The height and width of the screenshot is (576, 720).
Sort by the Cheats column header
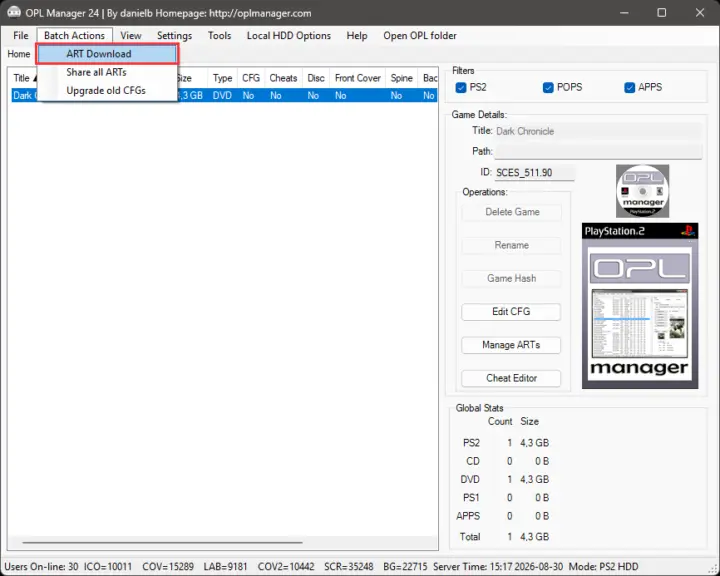pos(283,78)
